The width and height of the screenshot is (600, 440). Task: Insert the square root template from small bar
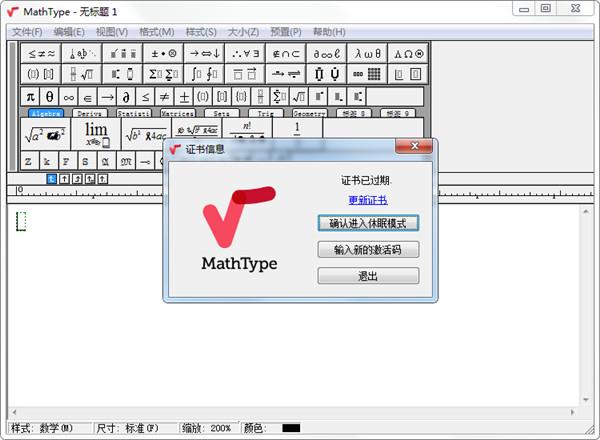click(299, 97)
